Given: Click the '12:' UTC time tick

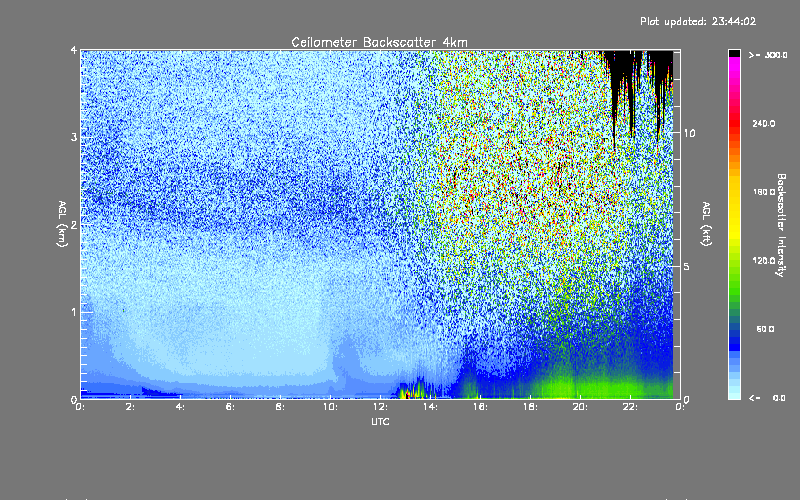Looking at the screenshot, I should pos(380,407).
